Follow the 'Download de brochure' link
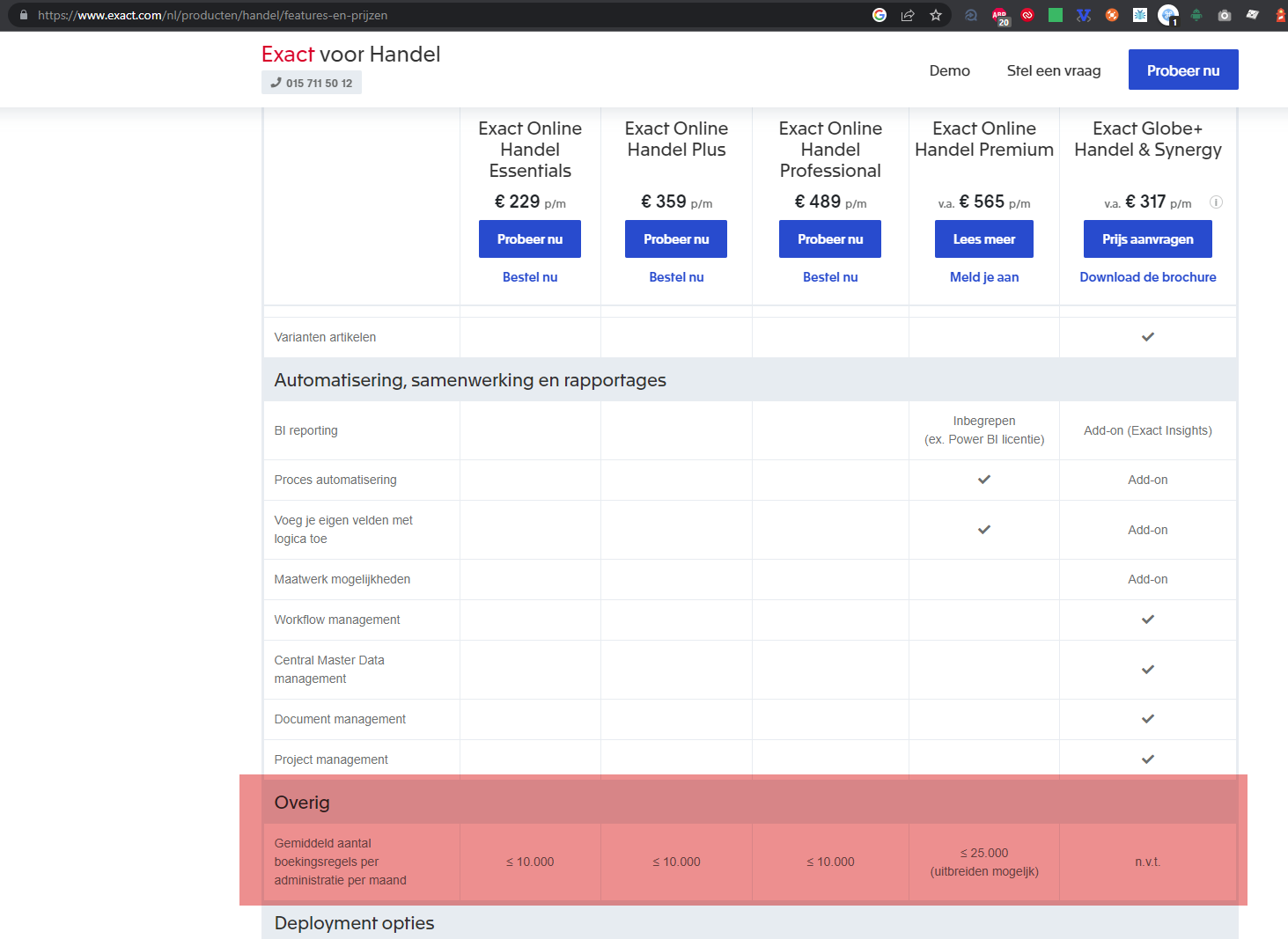1288x939 pixels. coord(1147,277)
